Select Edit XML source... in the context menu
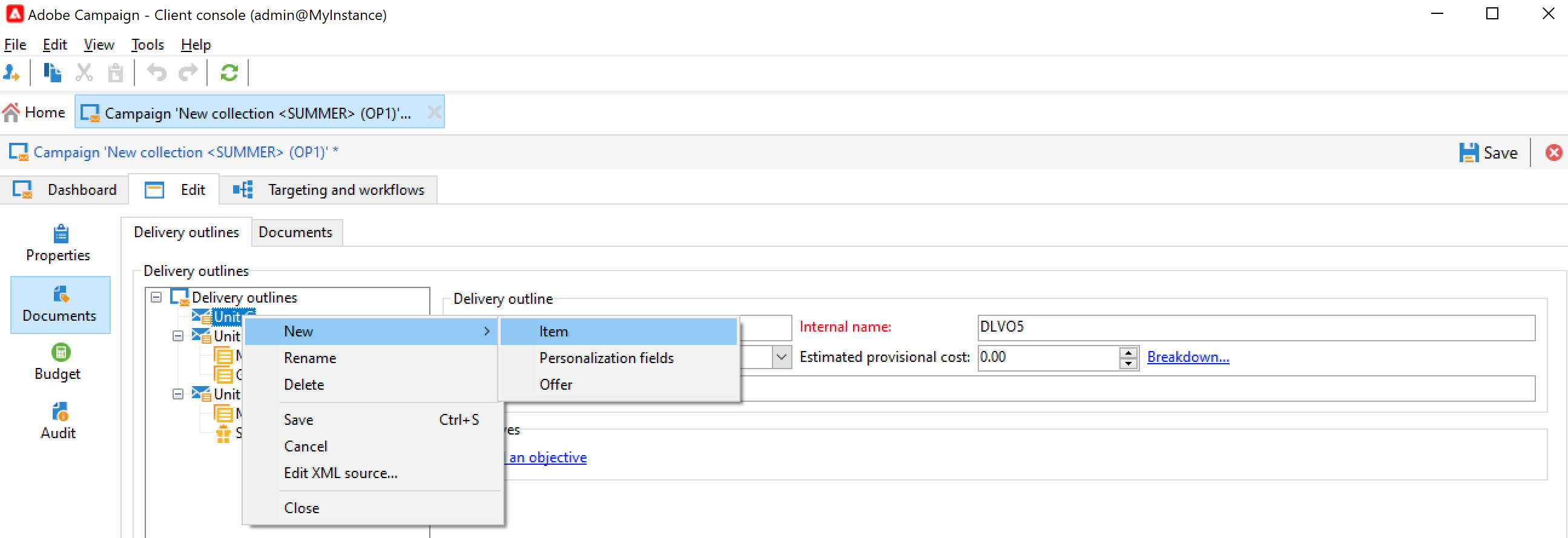The width and height of the screenshot is (1568, 538). [x=371, y=473]
